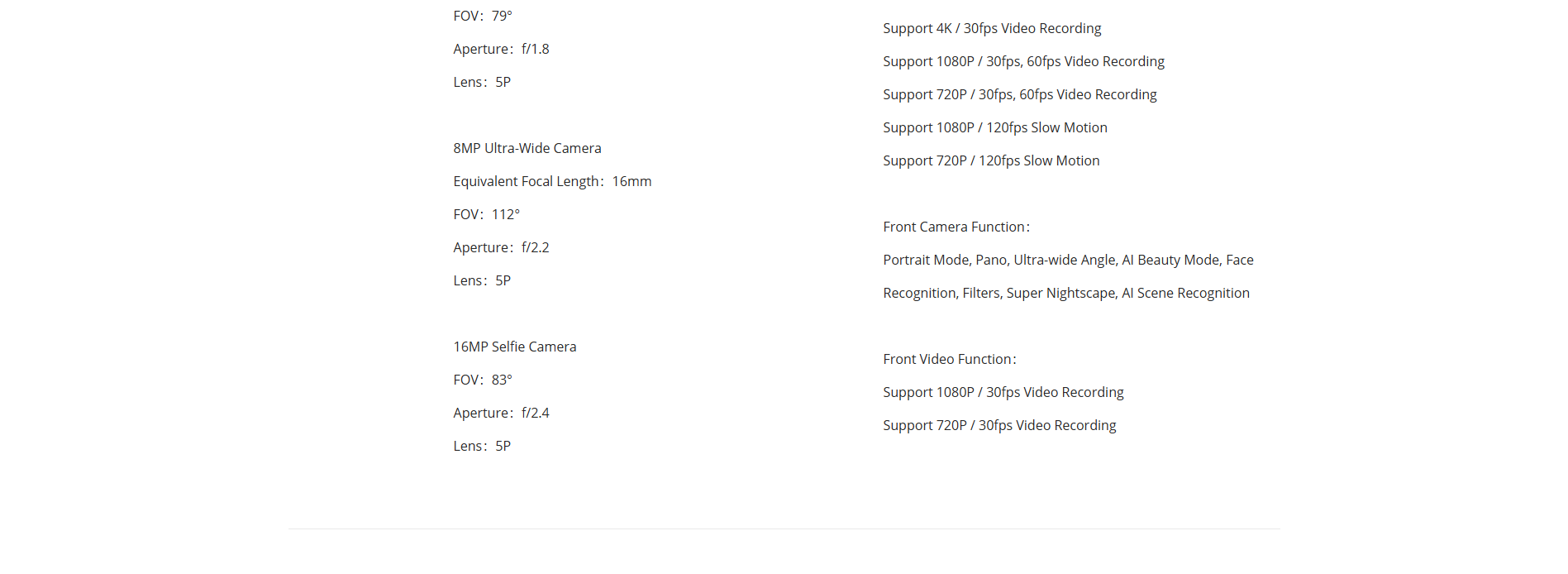The width and height of the screenshot is (1568, 574).
Task: Click the Aperture f/2.2 text
Action: pos(501,247)
